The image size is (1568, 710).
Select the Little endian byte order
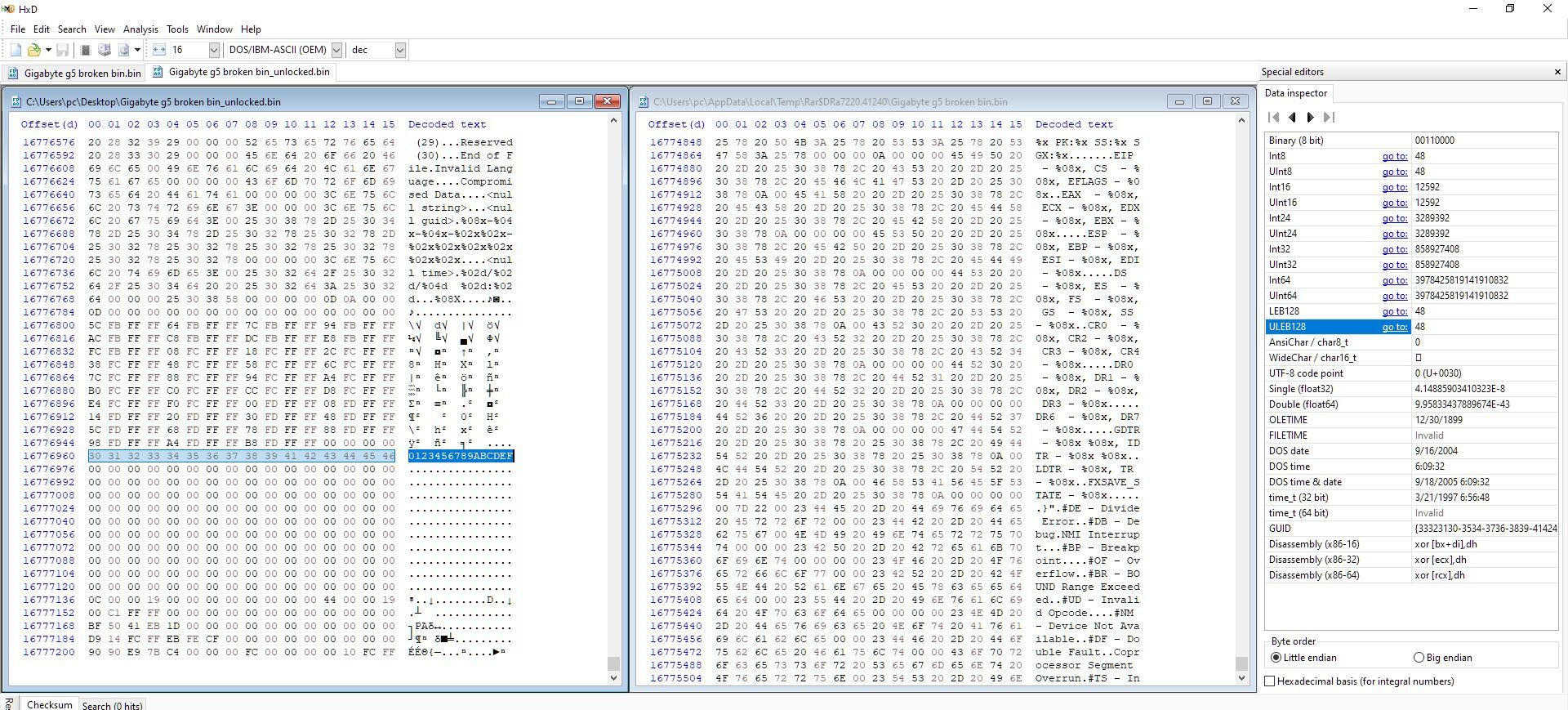(x=1276, y=658)
